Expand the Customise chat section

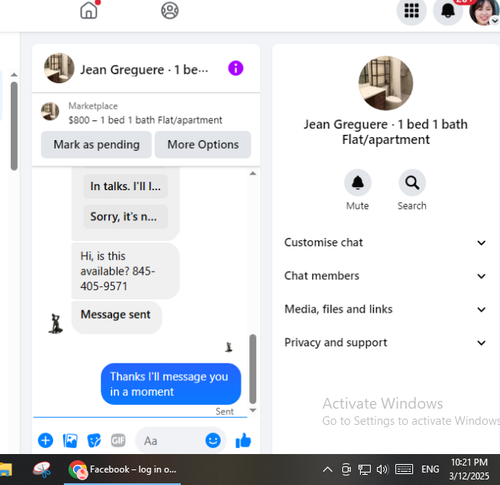385,243
